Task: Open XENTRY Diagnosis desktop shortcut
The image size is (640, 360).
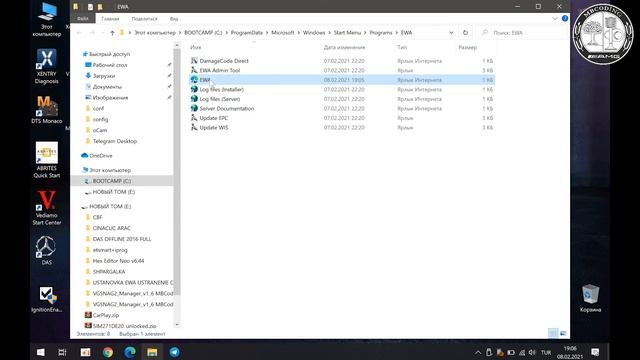Action: click(x=46, y=65)
